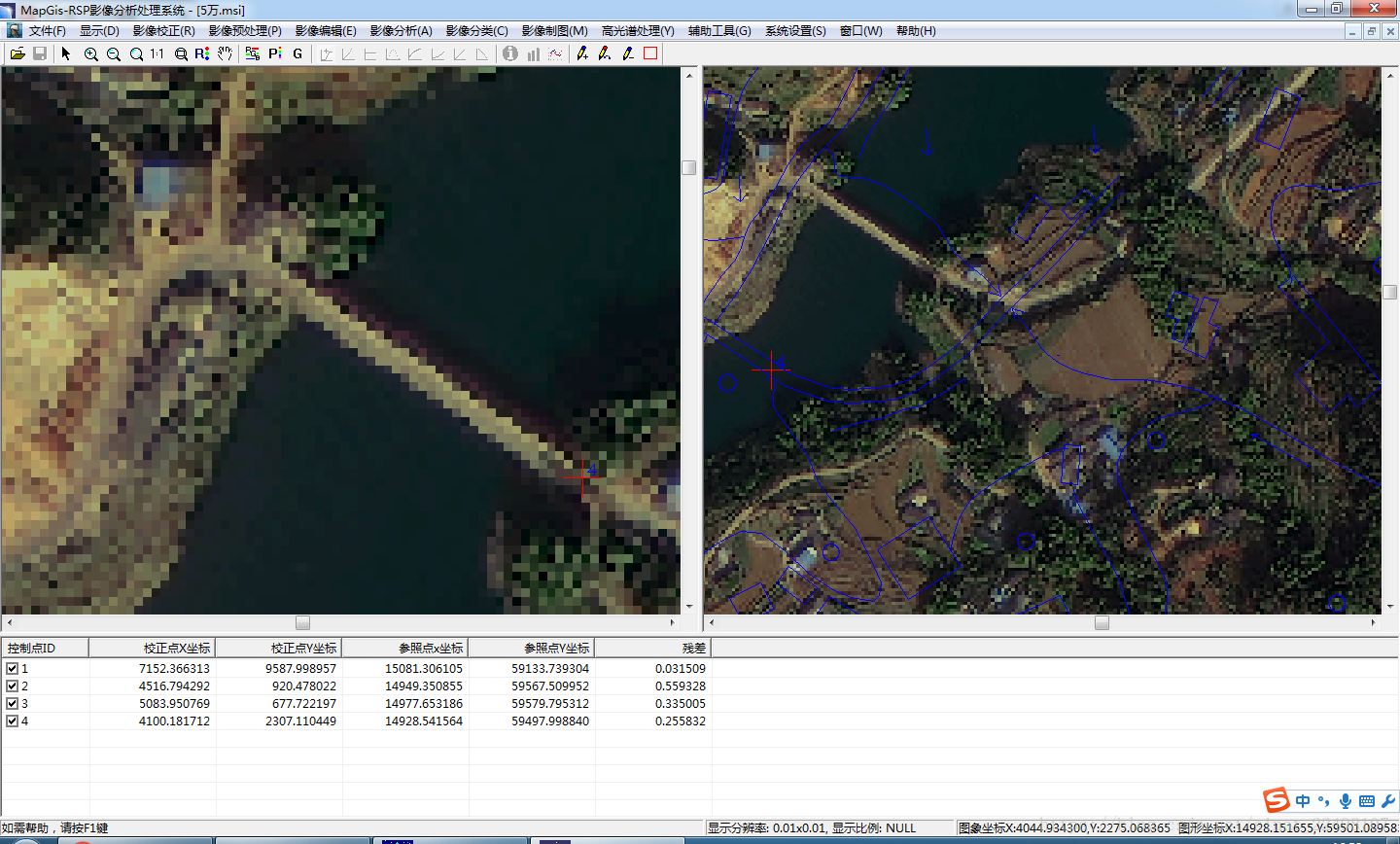Click the Sogou S input method logo

(x=1277, y=800)
